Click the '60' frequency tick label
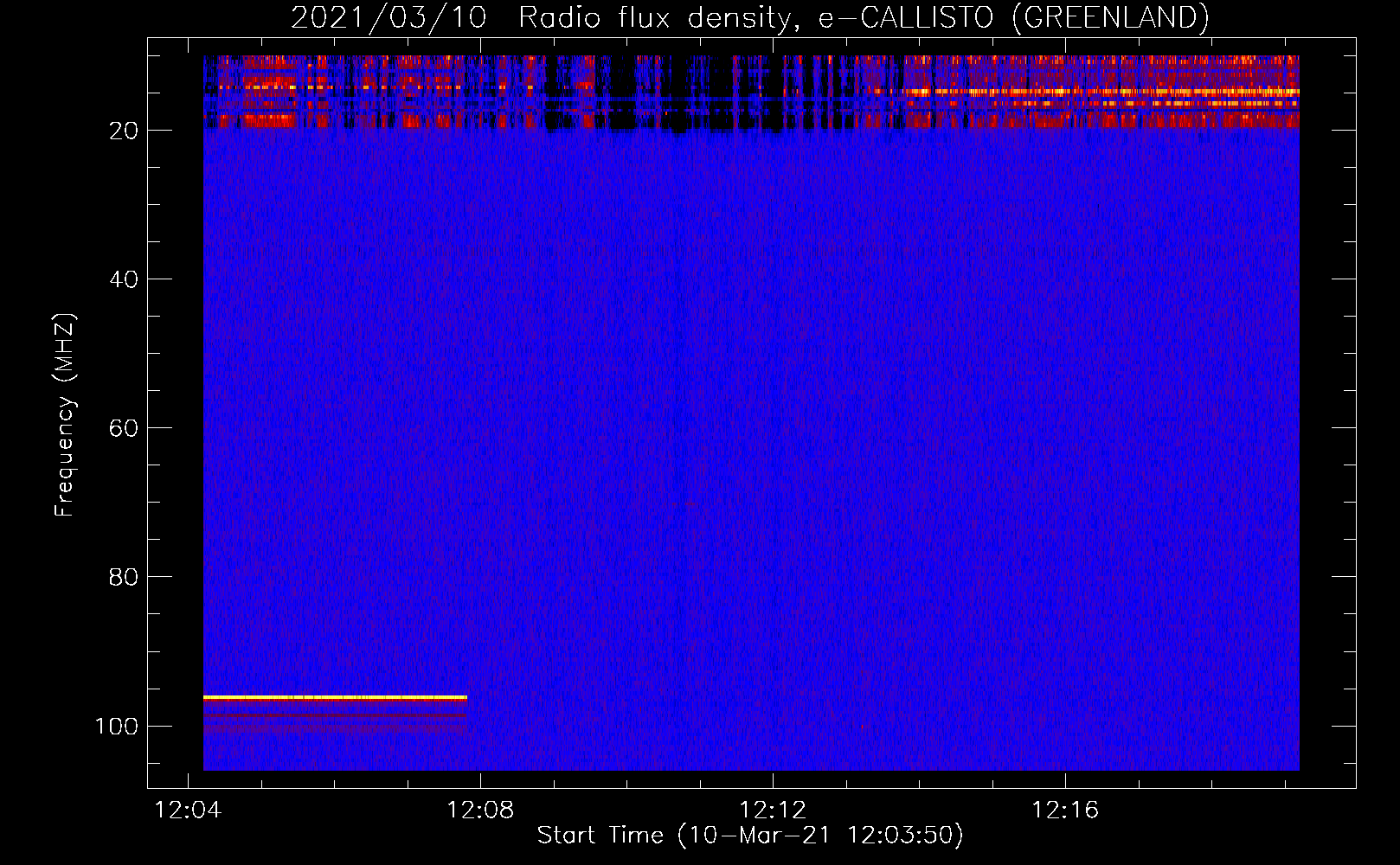1400x865 pixels. pos(124,428)
